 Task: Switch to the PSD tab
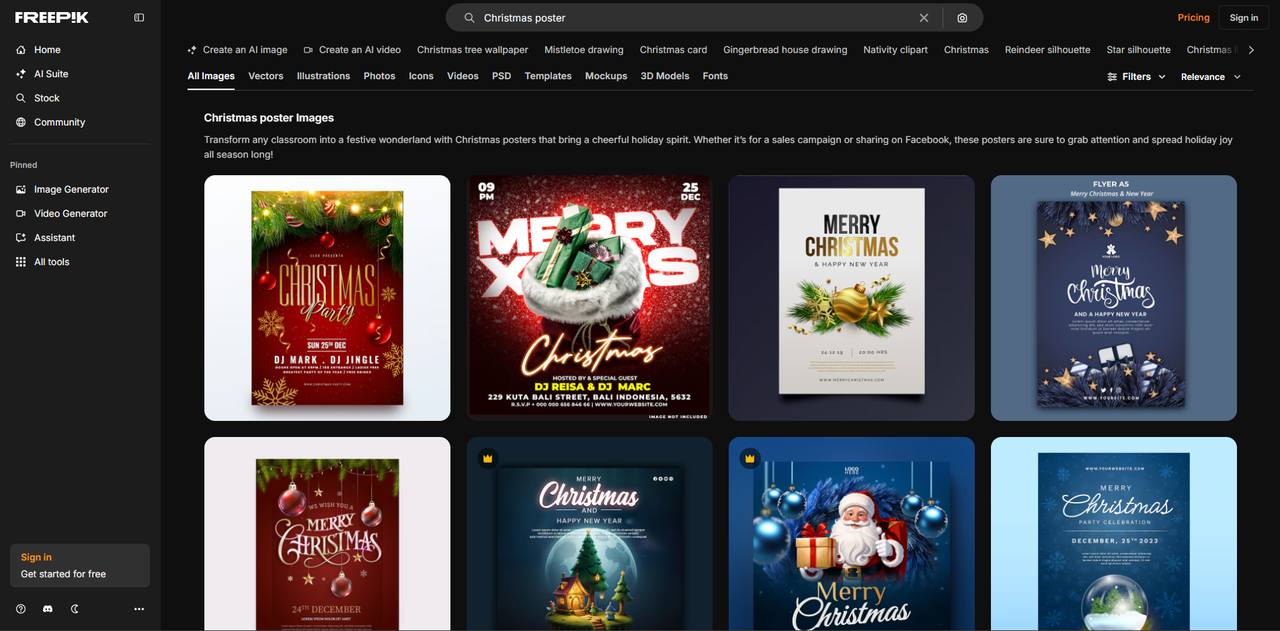pos(502,76)
